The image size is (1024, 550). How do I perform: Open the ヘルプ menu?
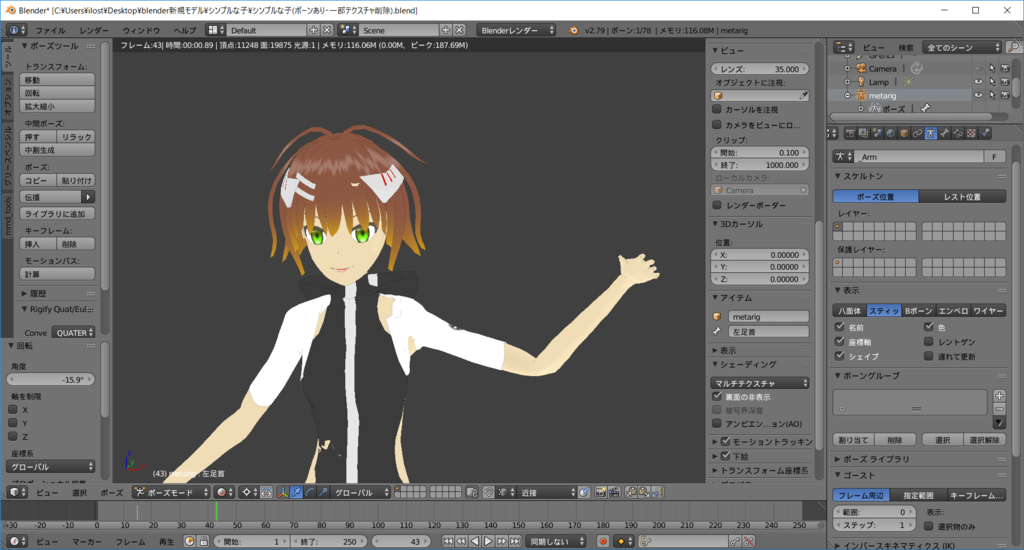[x=184, y=30]
